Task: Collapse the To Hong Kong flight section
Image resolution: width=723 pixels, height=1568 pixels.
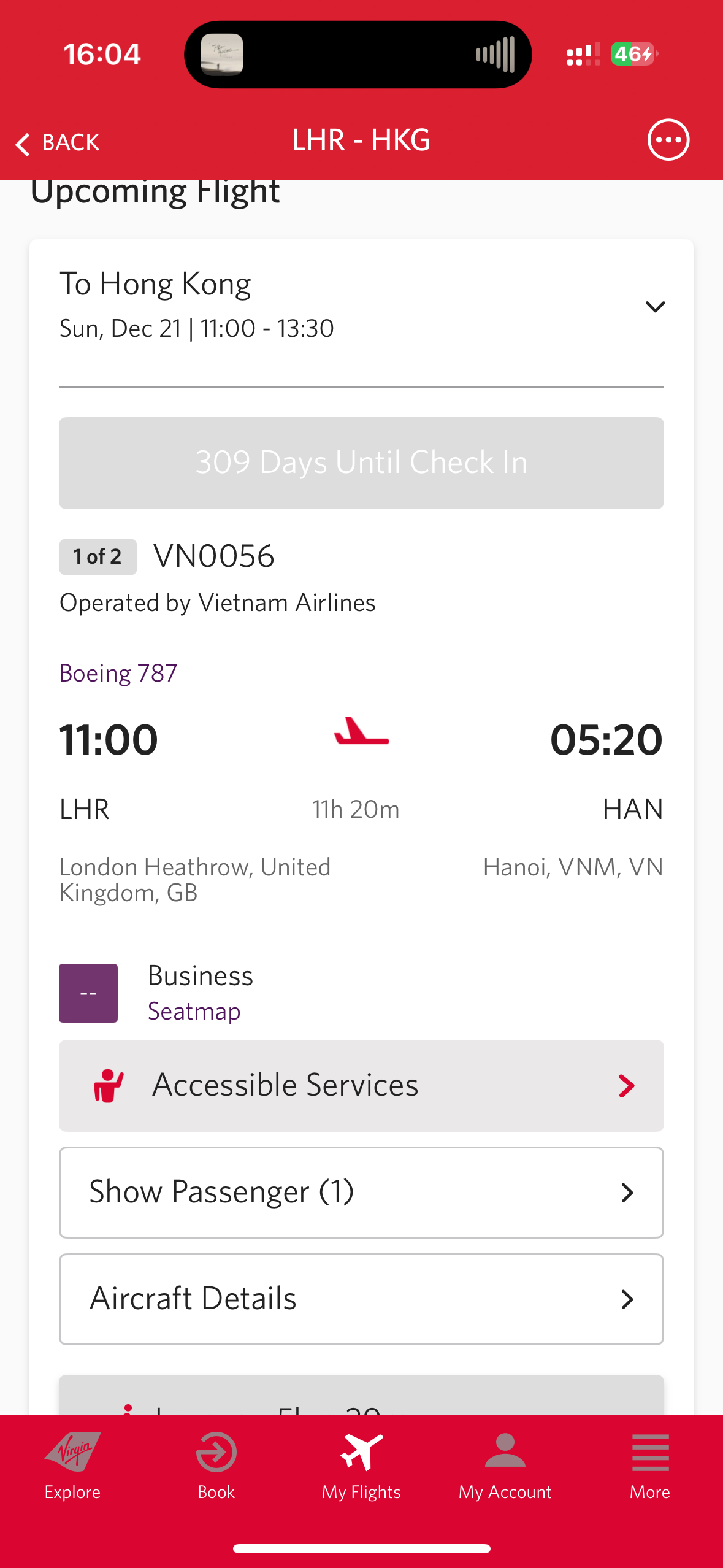Action: (655, 307)
